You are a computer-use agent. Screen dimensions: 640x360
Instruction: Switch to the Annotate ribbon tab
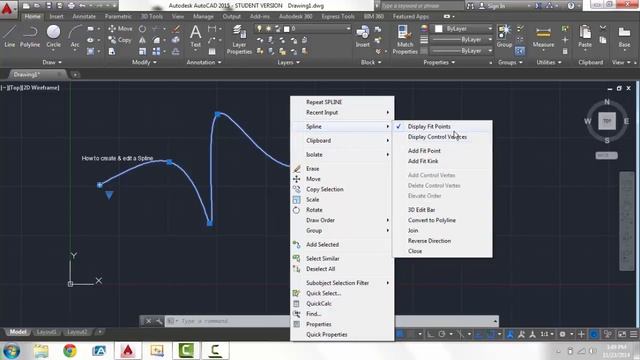[84, 16]
